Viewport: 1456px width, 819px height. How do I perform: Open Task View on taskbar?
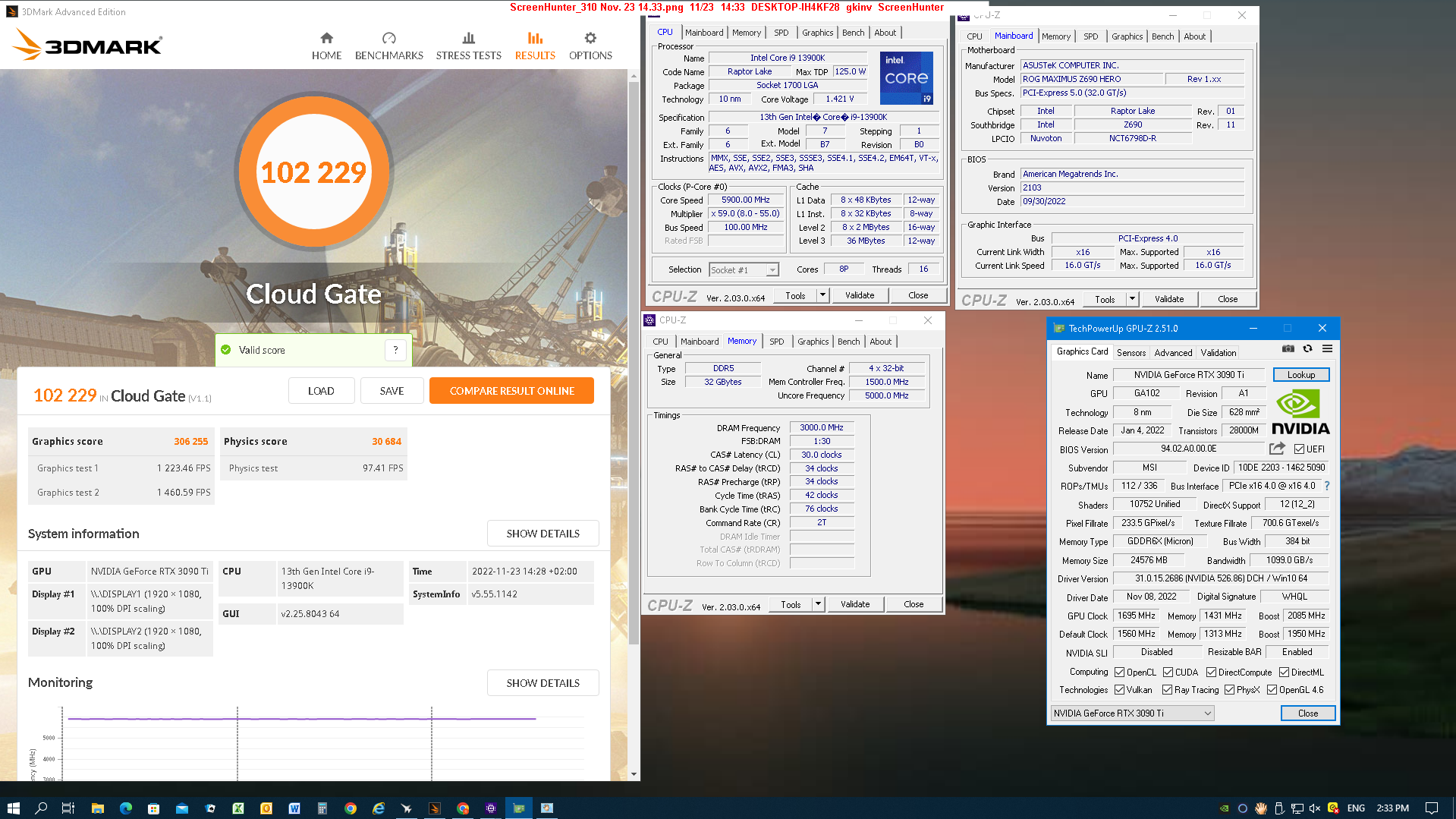pos(68,808)
